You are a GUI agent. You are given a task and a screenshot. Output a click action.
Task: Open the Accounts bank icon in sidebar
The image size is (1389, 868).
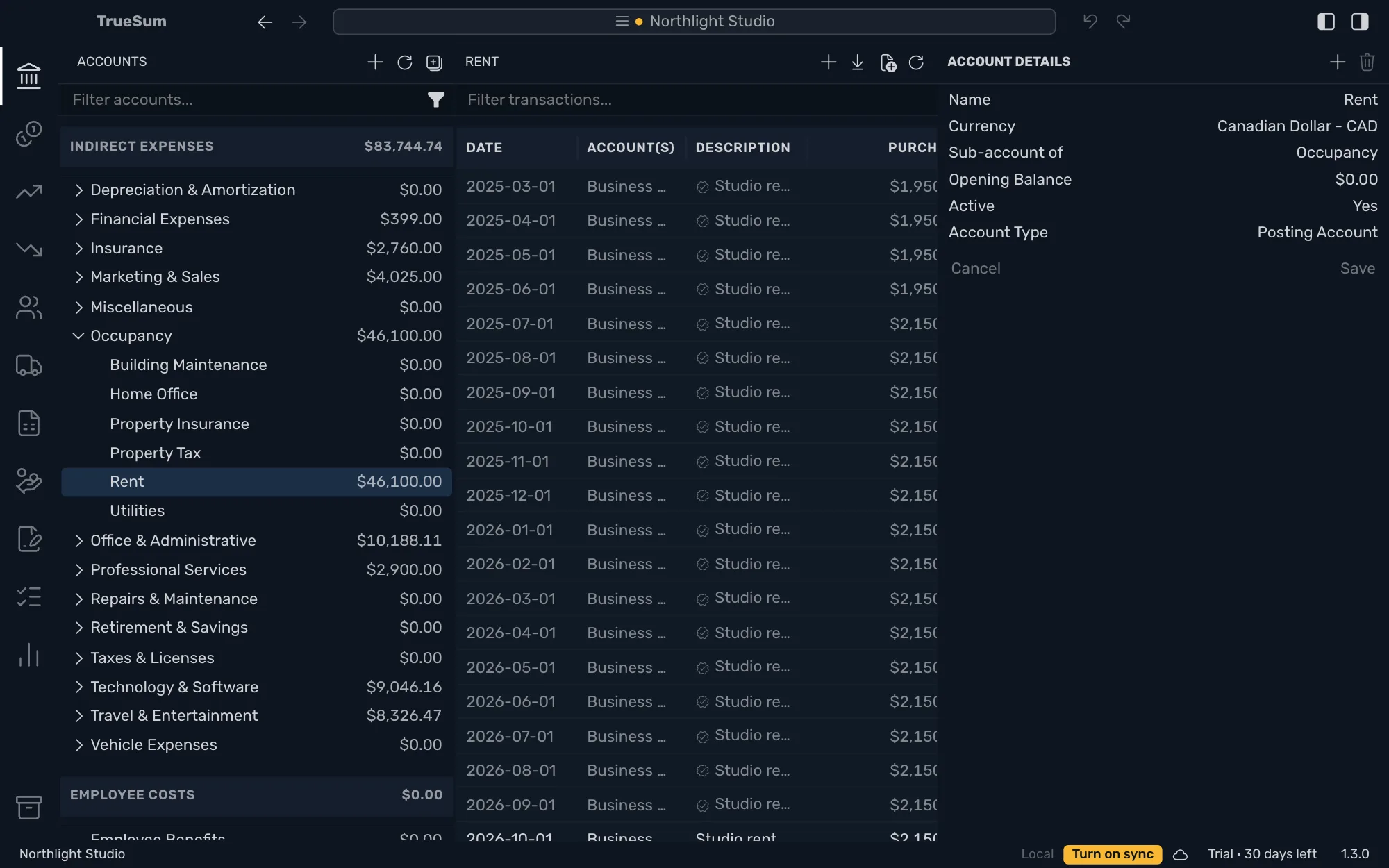pyautogui.click(x=28, y=76)
